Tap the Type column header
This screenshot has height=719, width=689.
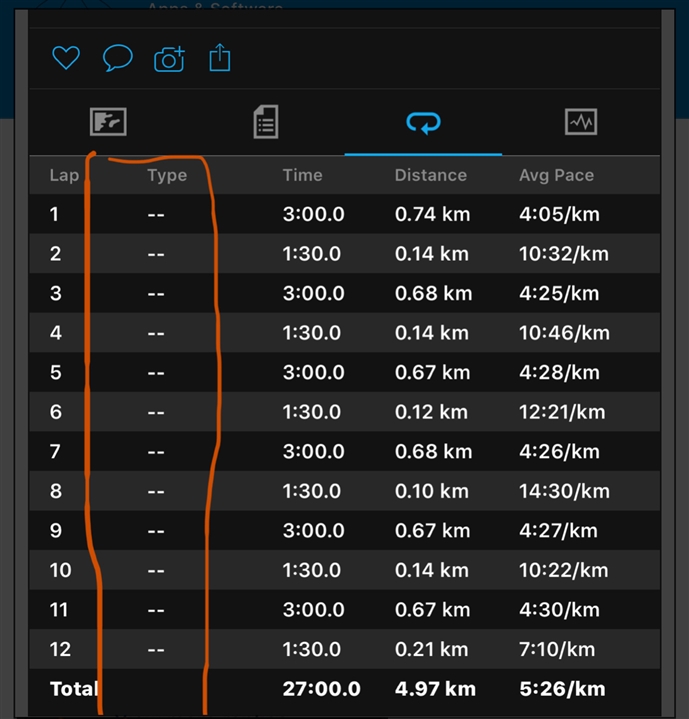[167, 175]
